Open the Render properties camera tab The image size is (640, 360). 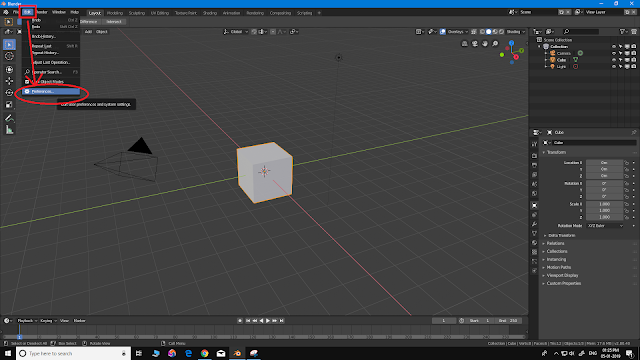pos(534,156)
